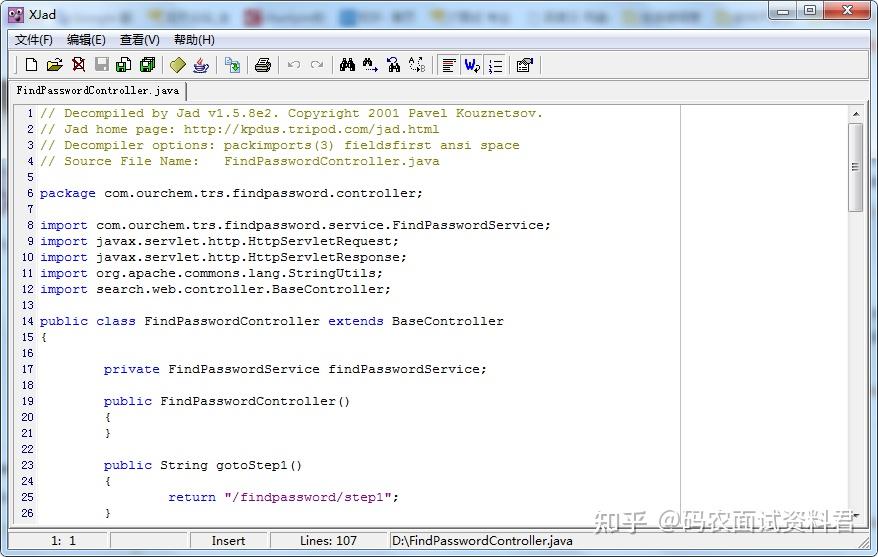Open a file using the folder icon
This screenshot has height=557, width=878.
[54, 65]
